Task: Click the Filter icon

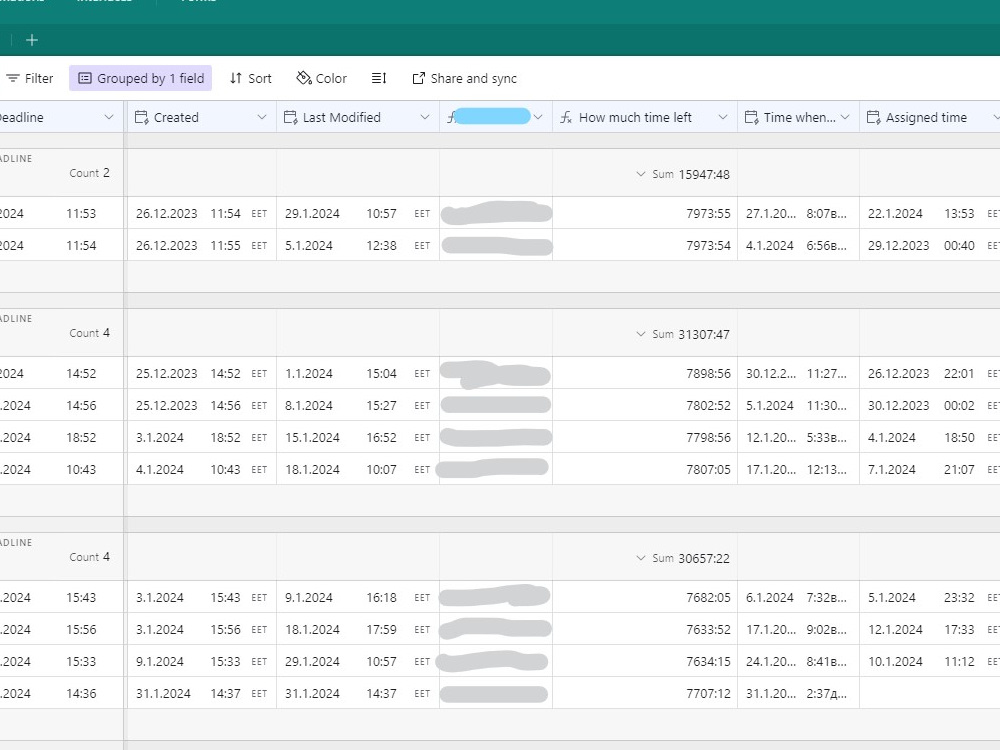Action: (13, 78)
